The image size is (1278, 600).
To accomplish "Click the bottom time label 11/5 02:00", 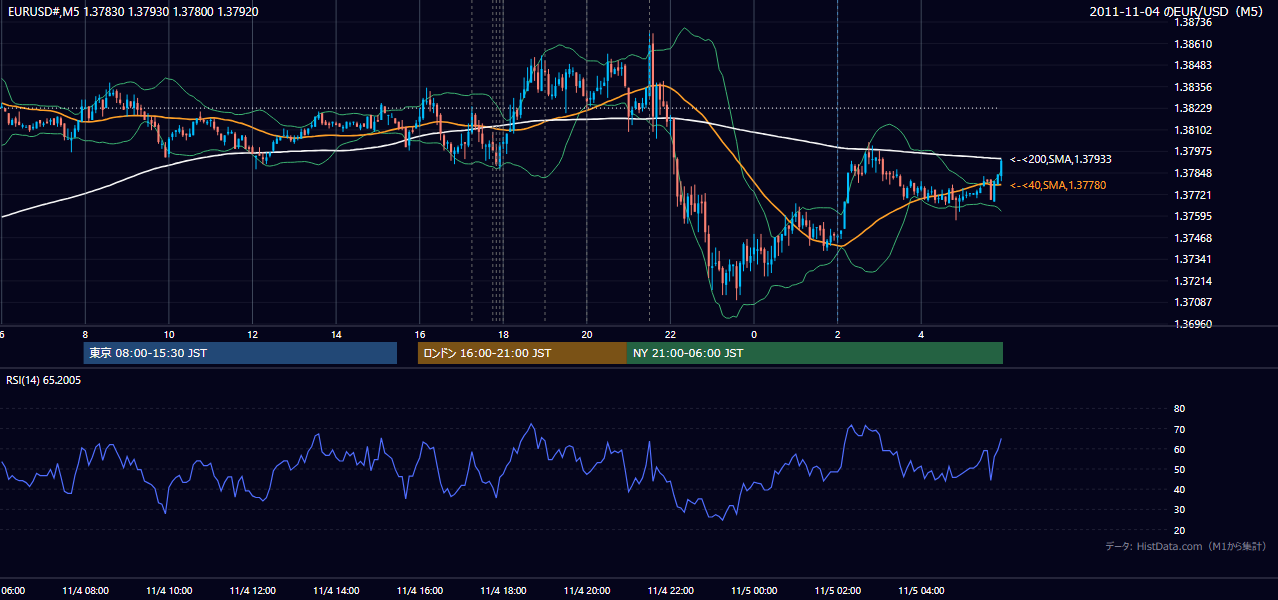I will 837,590.
